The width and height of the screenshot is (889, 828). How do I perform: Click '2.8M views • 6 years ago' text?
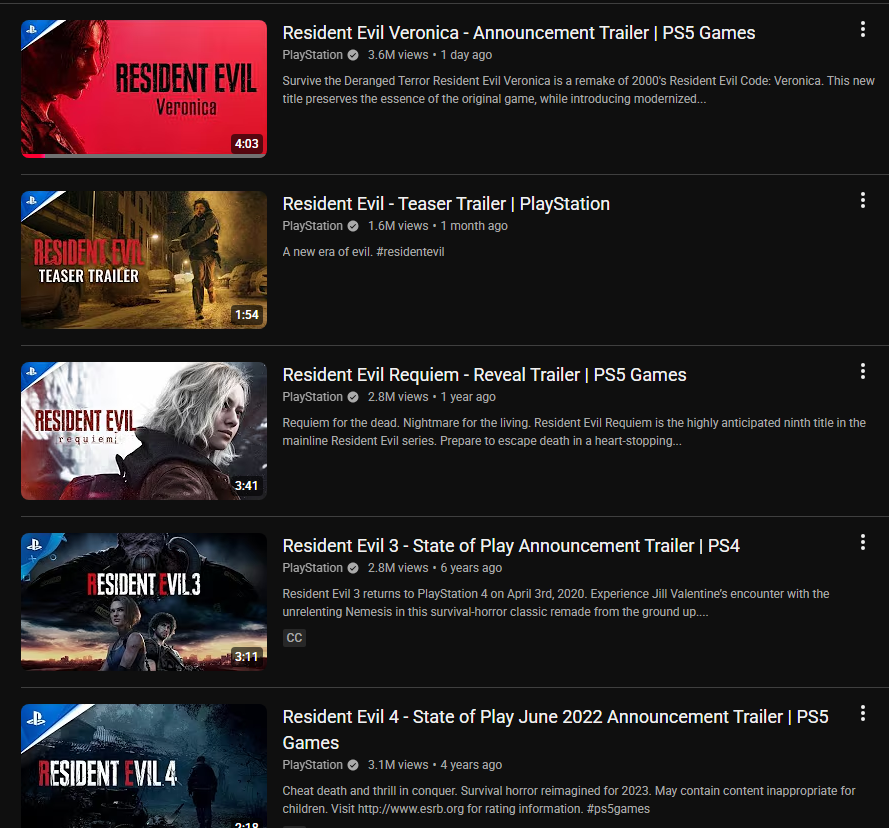(x=435, y=568)
